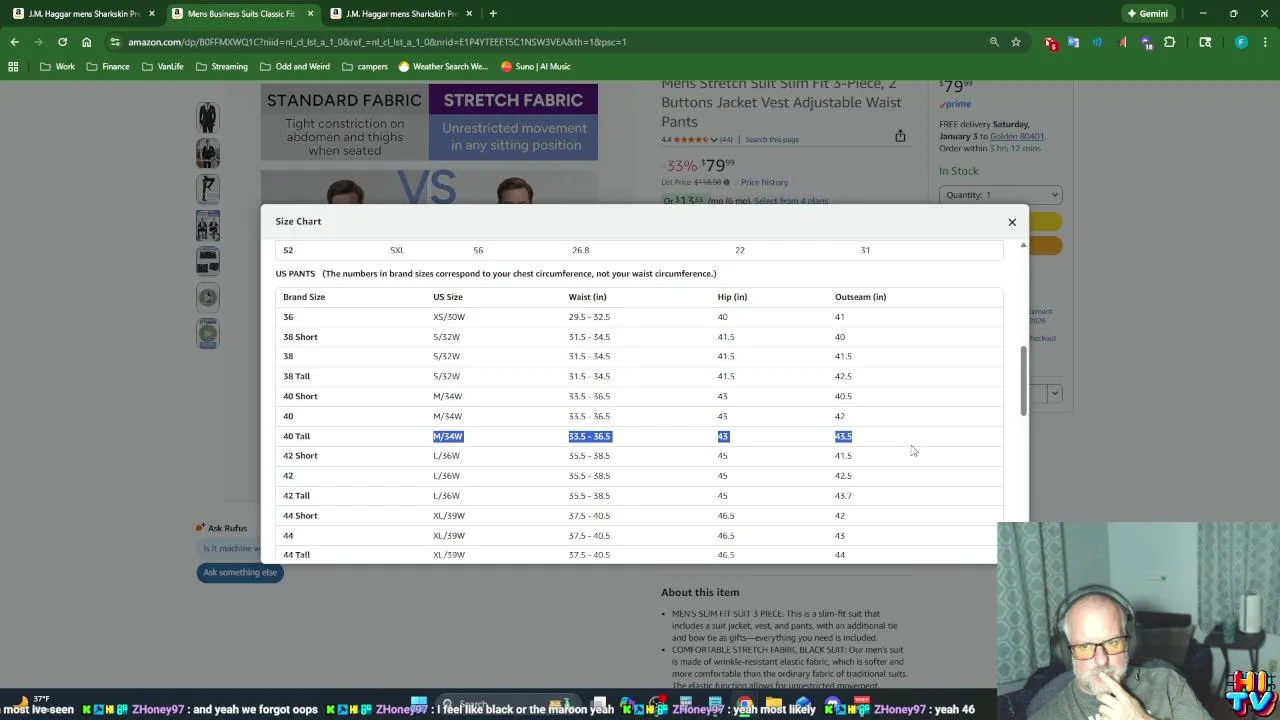The height and width of the screenshot is (720, 1280).
Task: Open the Select from 4 plans link
Action: click(791, 201)
